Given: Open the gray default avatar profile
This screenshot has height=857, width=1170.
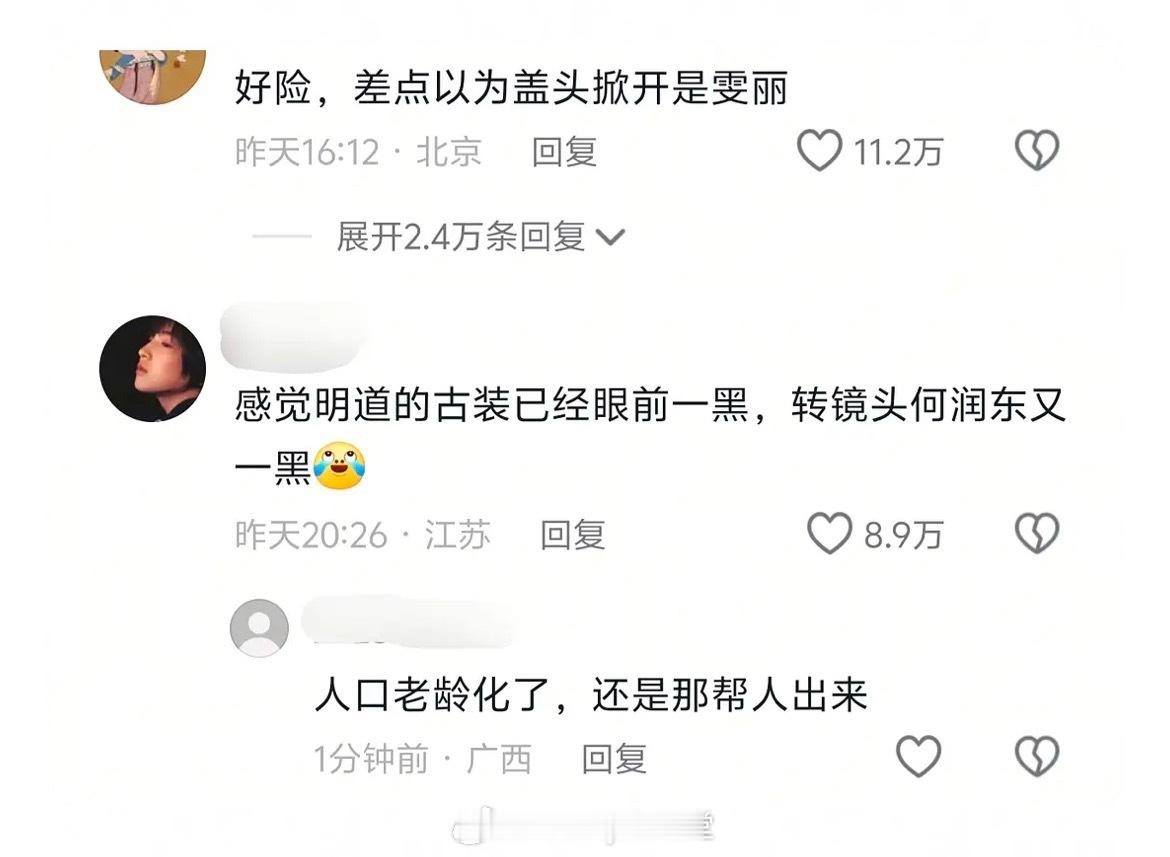Looking at the screenshot, I should click(x=259, y=628).
